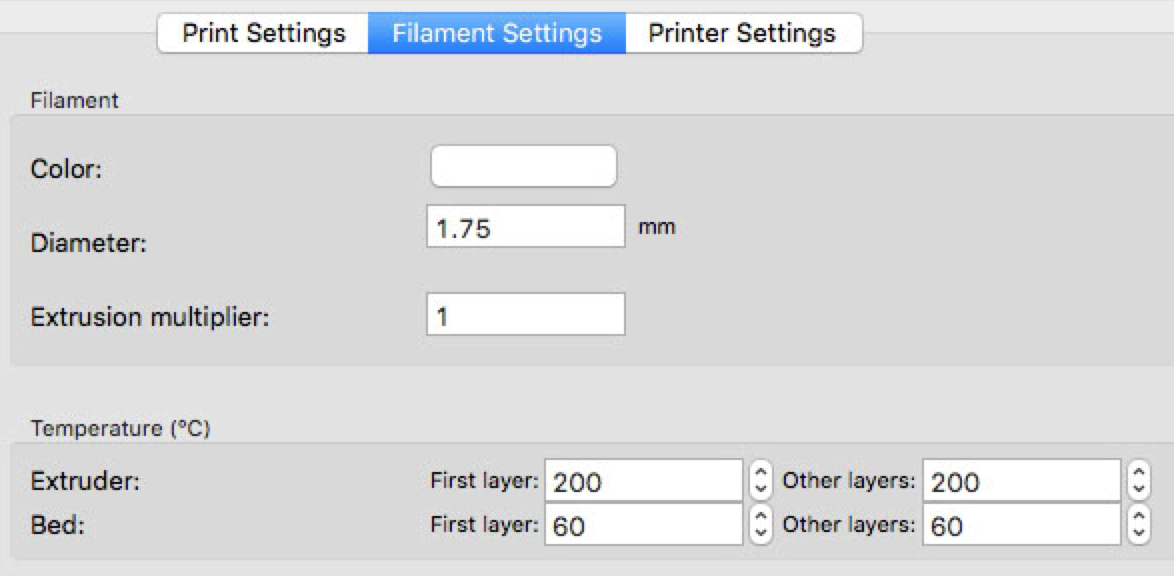Click the Diameter label text

point(88,243)
